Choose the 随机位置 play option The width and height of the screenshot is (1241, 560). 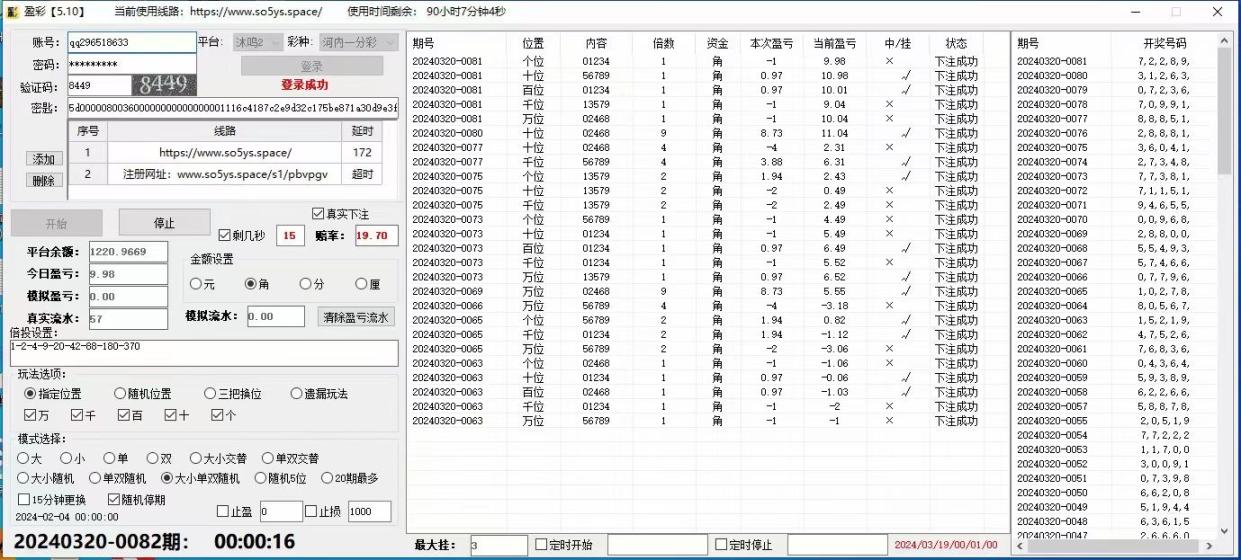[x=120, y=394]
